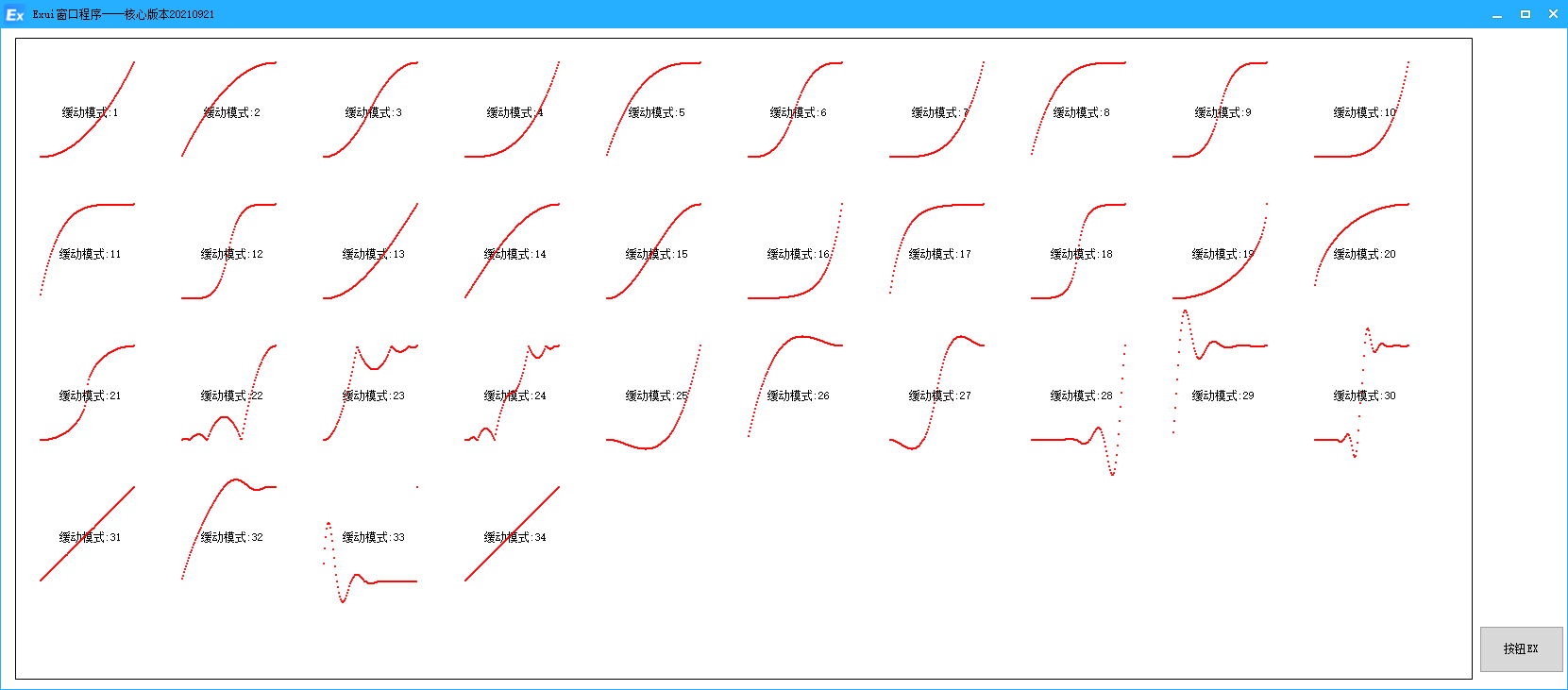This screenshot has height=690, width=1568.
Task: Choose the 缓动模式:12 easing label
Action: pyautogui.click(x=232, y=254)
